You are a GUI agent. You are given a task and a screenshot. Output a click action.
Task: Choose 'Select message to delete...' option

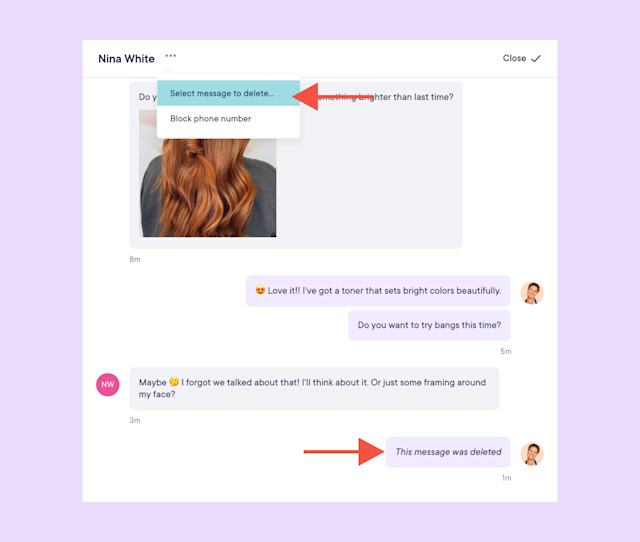click(229, 93)
